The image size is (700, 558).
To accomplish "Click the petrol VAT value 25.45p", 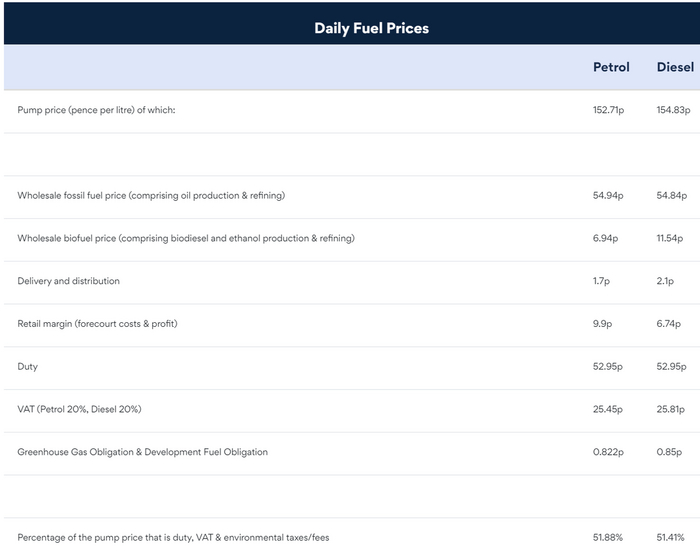I will coord(607,409).
